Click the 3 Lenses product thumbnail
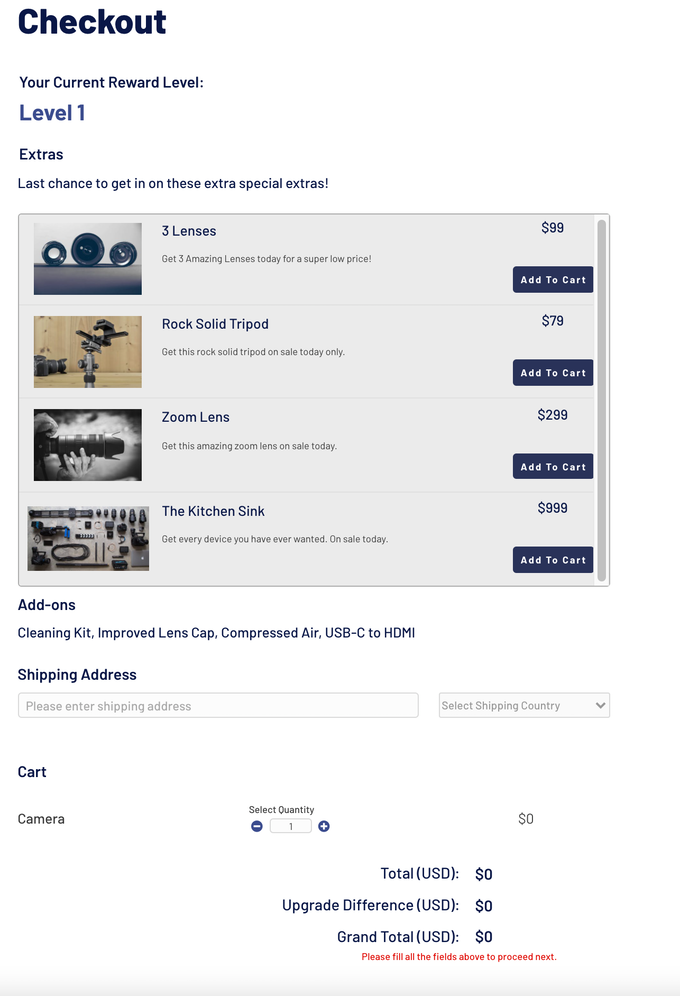Viewport: 680px width, 996px height. [x=88, y=259]
